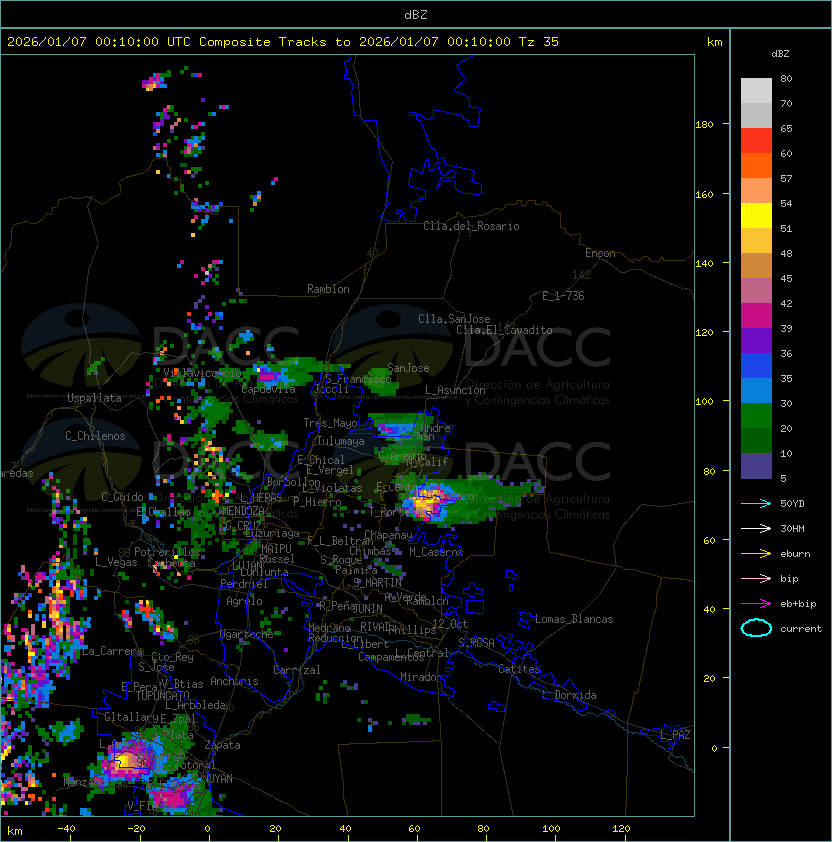Click the 'Agrelo' map label
This screenshot has width=832, height=842.
[x=244, y=601]
